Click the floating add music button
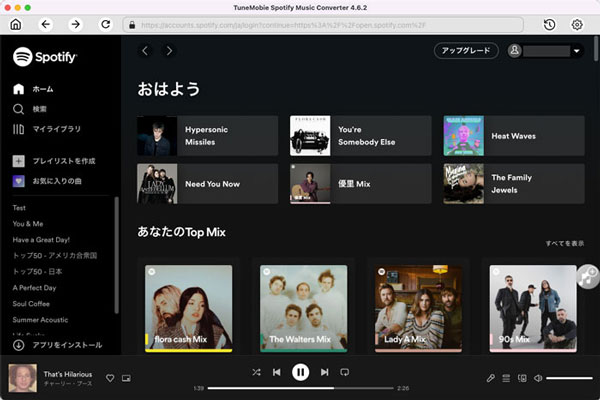This screenshot has width=600, height=400. pos(588,276)
